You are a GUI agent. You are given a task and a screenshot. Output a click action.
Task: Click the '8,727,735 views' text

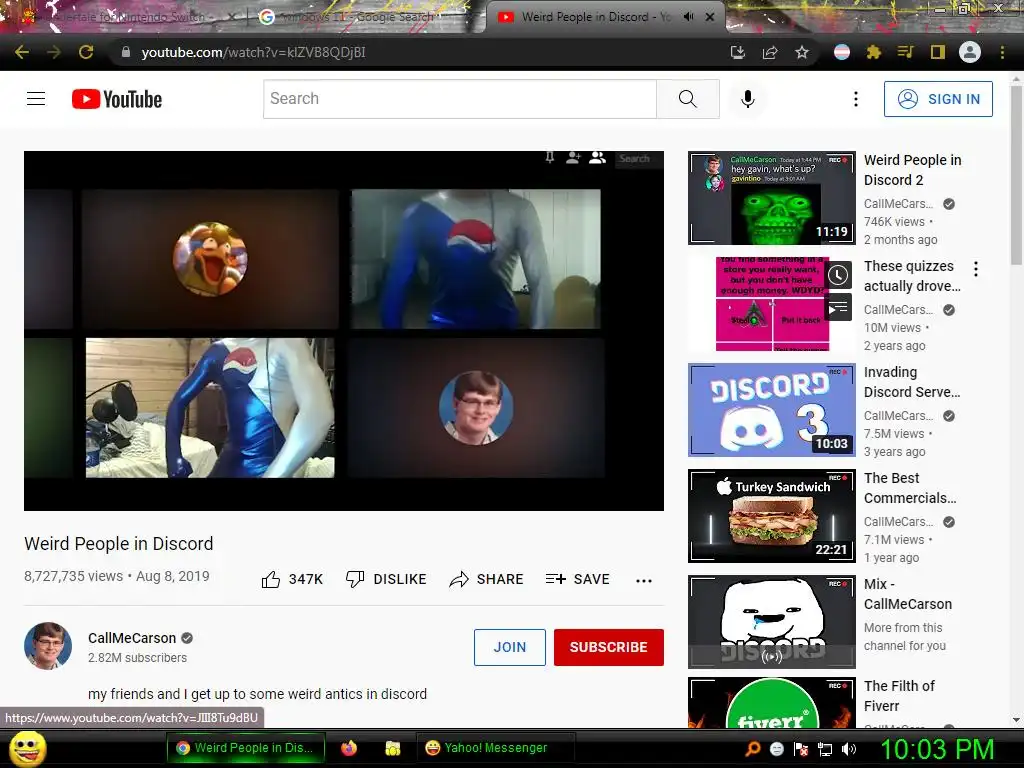pyautogui.click(x=73, y=576)
